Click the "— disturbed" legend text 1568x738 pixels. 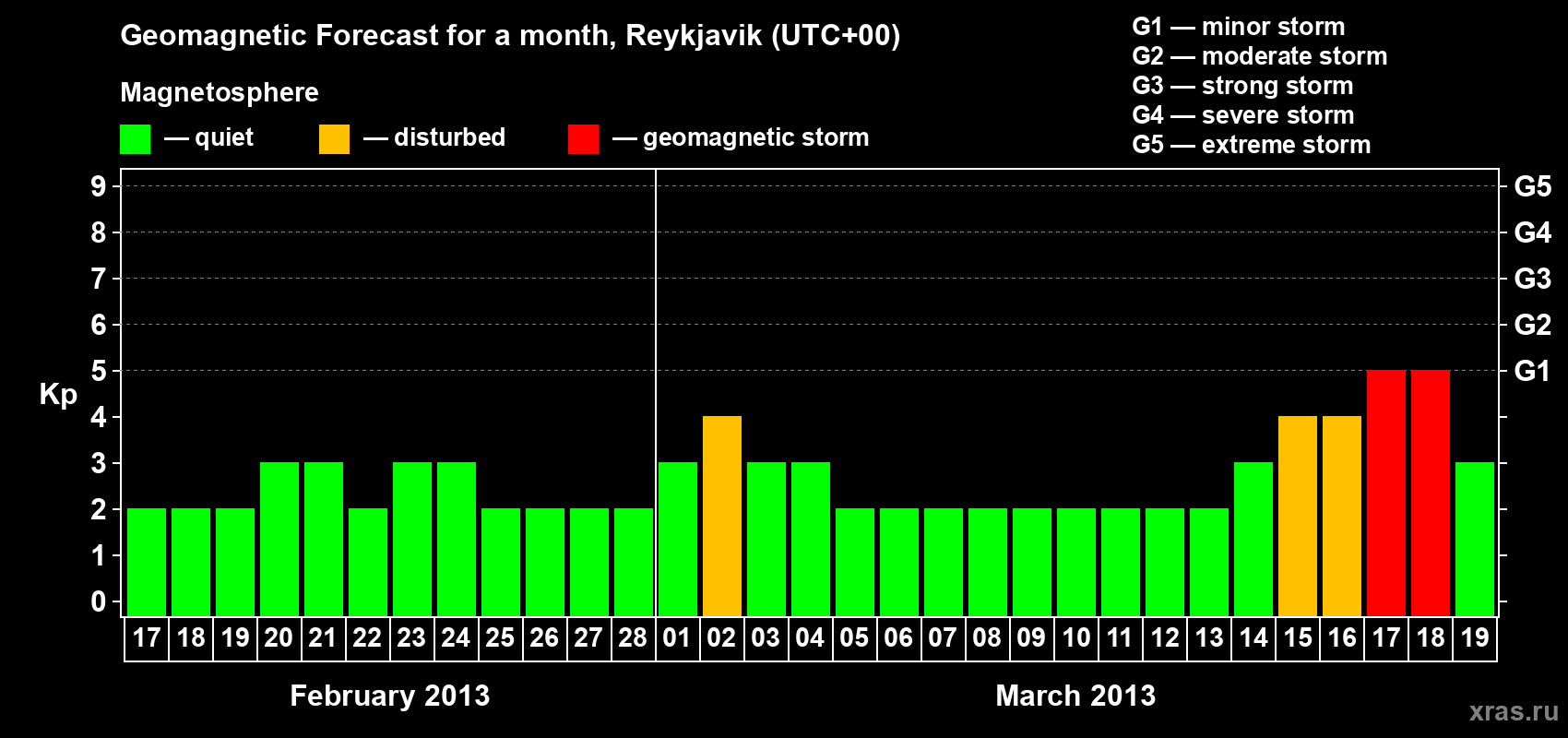coord(434,137)
